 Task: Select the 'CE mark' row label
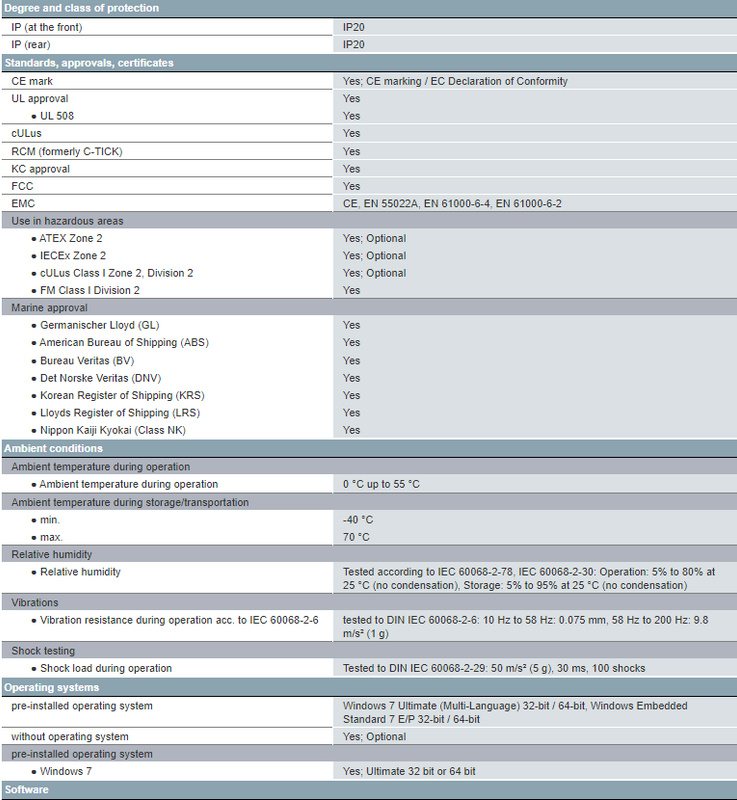[32, 81]
